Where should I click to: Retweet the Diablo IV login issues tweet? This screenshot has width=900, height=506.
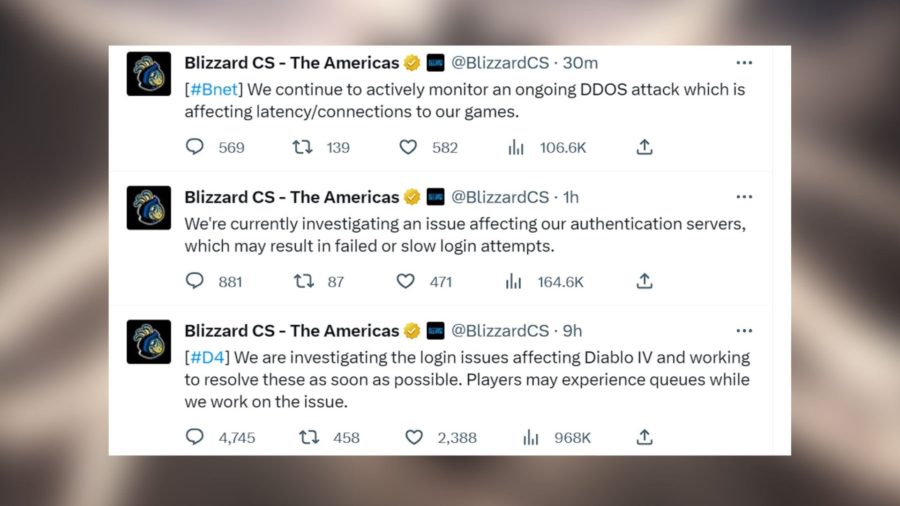tap(310, 437)
